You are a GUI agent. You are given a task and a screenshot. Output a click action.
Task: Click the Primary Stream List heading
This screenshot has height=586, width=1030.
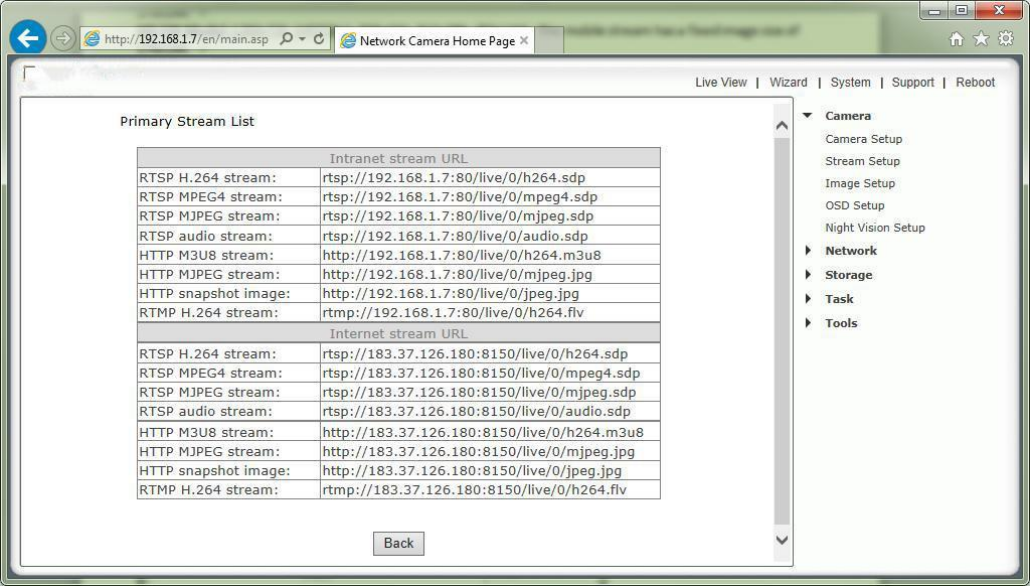[x=187, y=121]
